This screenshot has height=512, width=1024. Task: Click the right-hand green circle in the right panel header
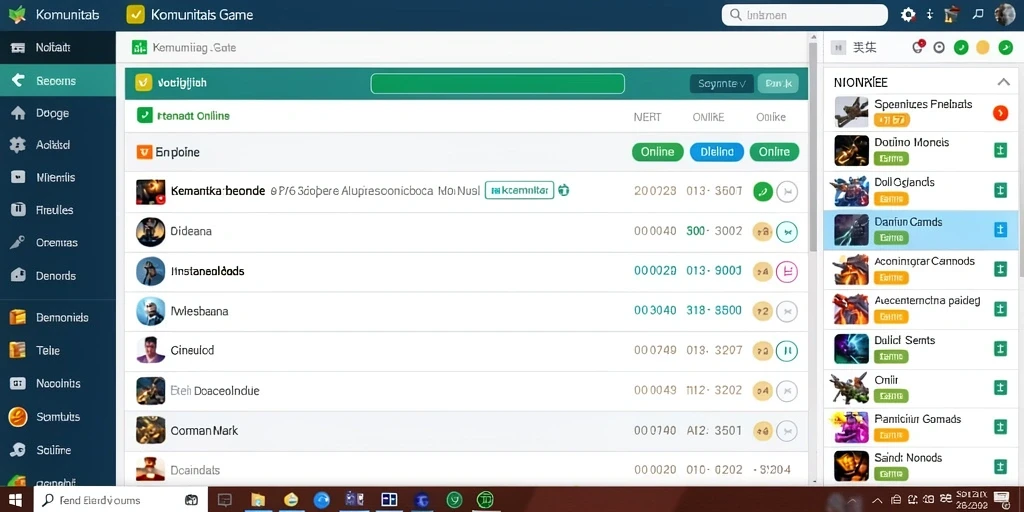1005,48
